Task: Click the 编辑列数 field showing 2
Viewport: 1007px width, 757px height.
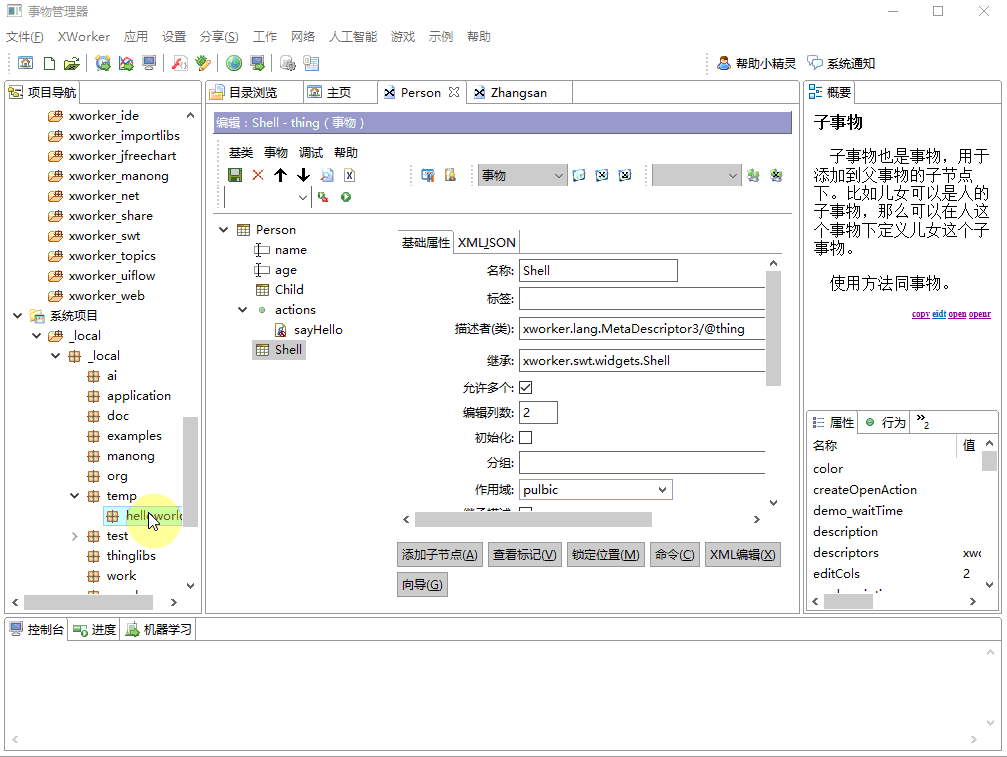Action: (538, 412)
